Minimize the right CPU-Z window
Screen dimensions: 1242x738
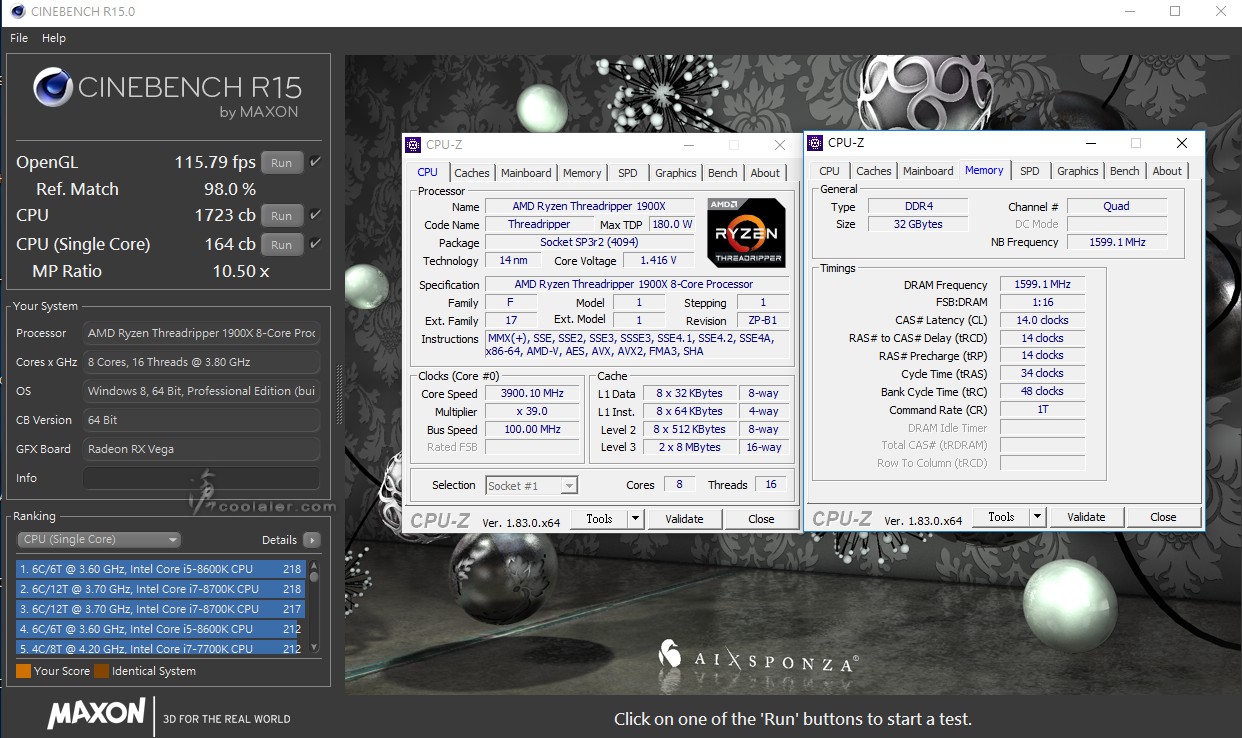coord(1089,143)
